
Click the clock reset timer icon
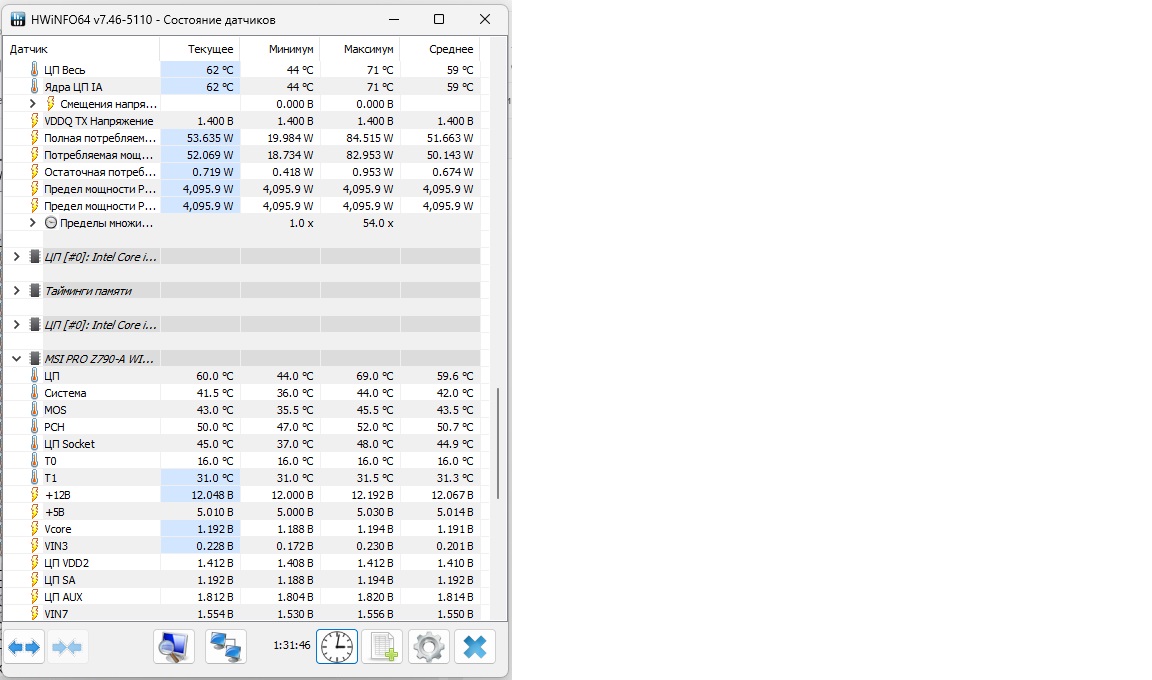click(337, 647)
